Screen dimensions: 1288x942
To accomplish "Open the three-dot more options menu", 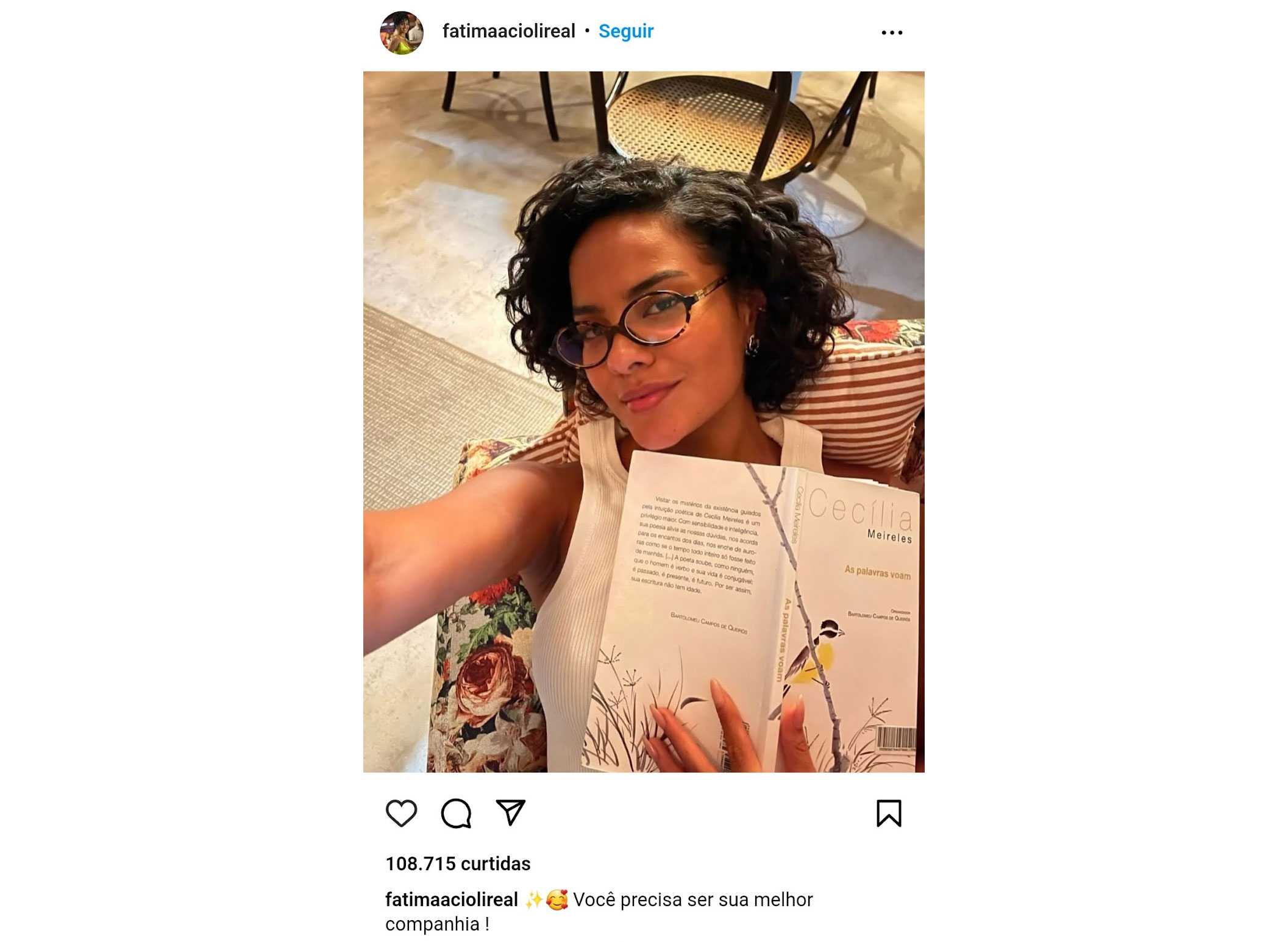I will coord(892,32).
